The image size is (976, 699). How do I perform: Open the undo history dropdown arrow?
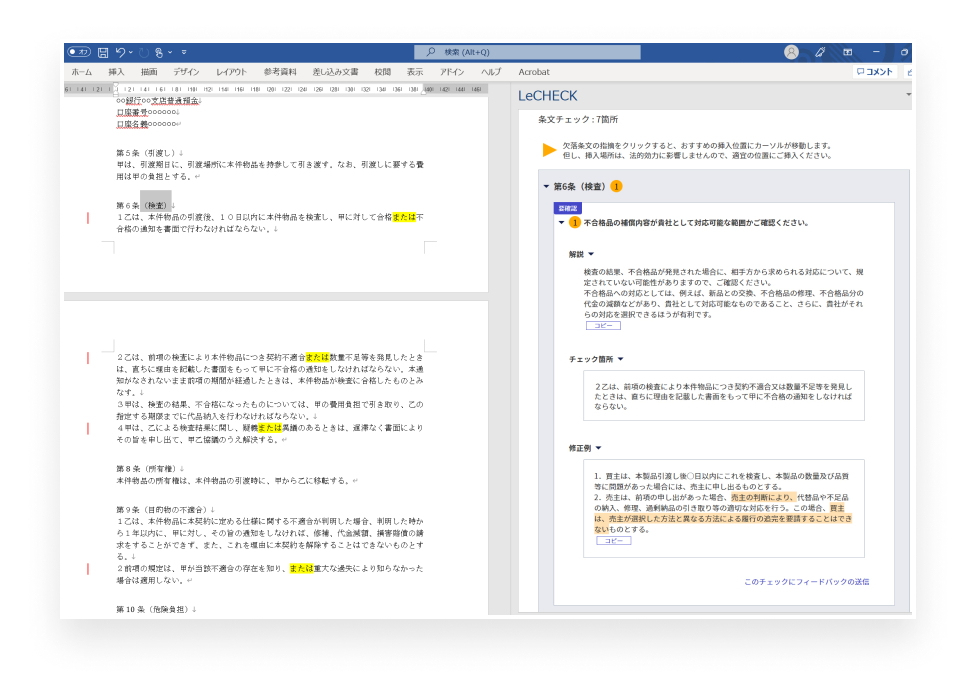131,52
